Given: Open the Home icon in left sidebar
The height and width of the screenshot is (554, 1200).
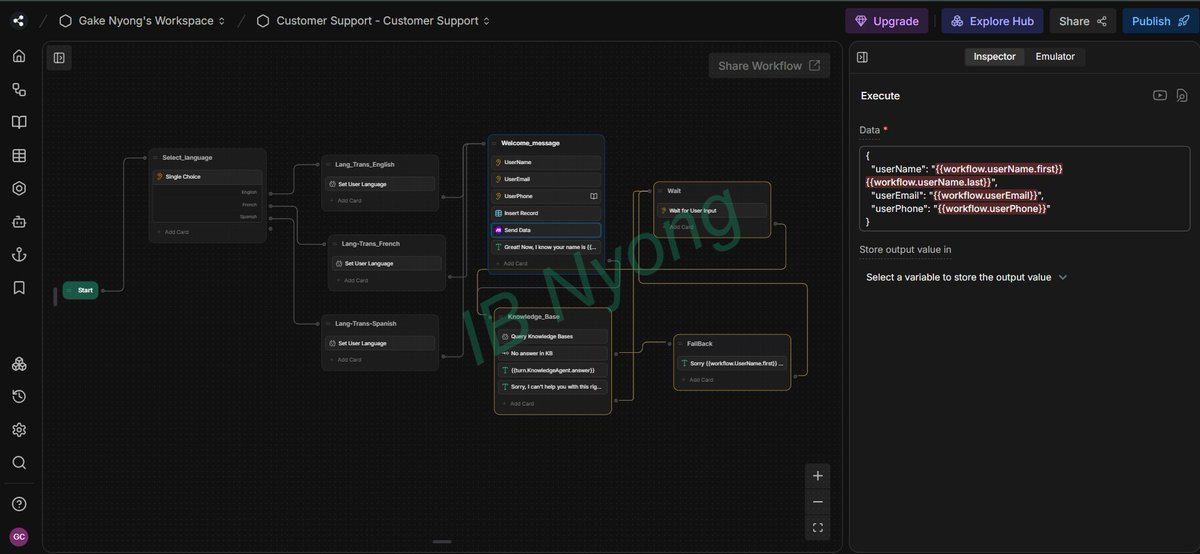Looking at the screenshot, I should click(x=19, y=56).
